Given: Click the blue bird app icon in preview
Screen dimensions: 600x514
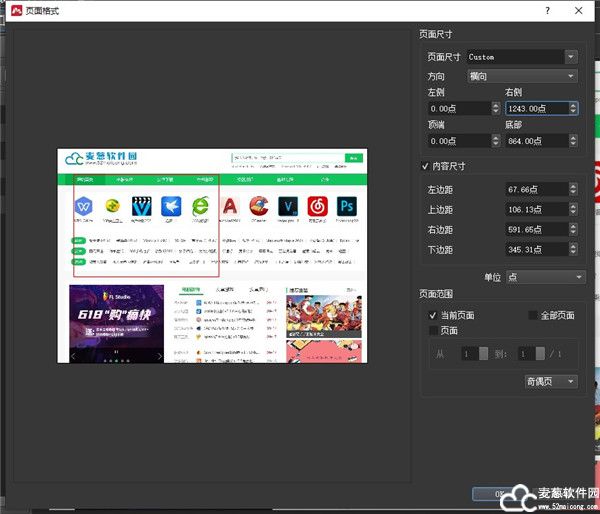Looking at the screenshot, I should click(x=171, y=206).
